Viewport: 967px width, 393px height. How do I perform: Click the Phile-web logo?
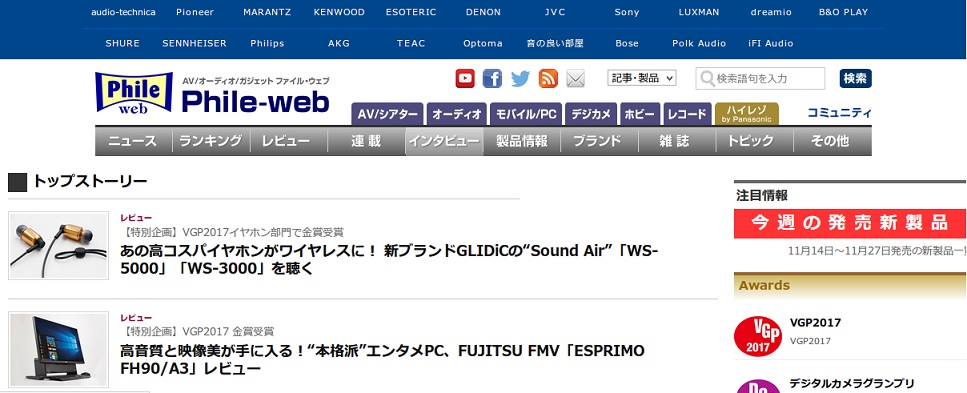pyautogui.click(x=212, y=93)
